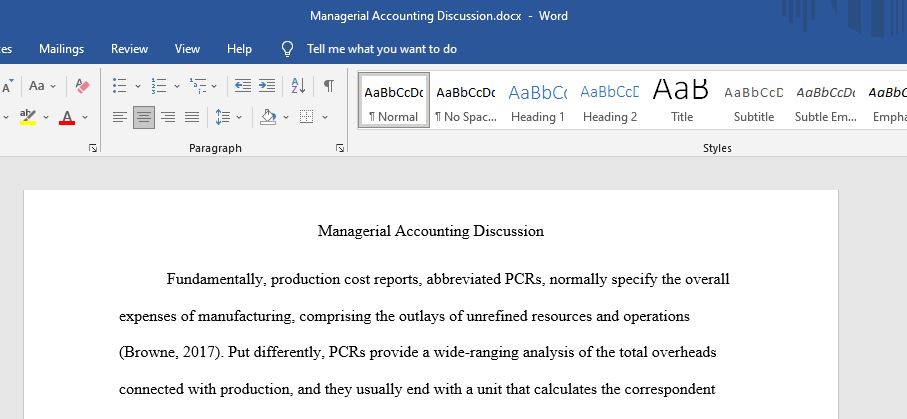Image resolution: width=907 pixels, height=419 pixels.
Task: Toggle Show/Hide paragraph marks
Action: [x=329, y=86]
